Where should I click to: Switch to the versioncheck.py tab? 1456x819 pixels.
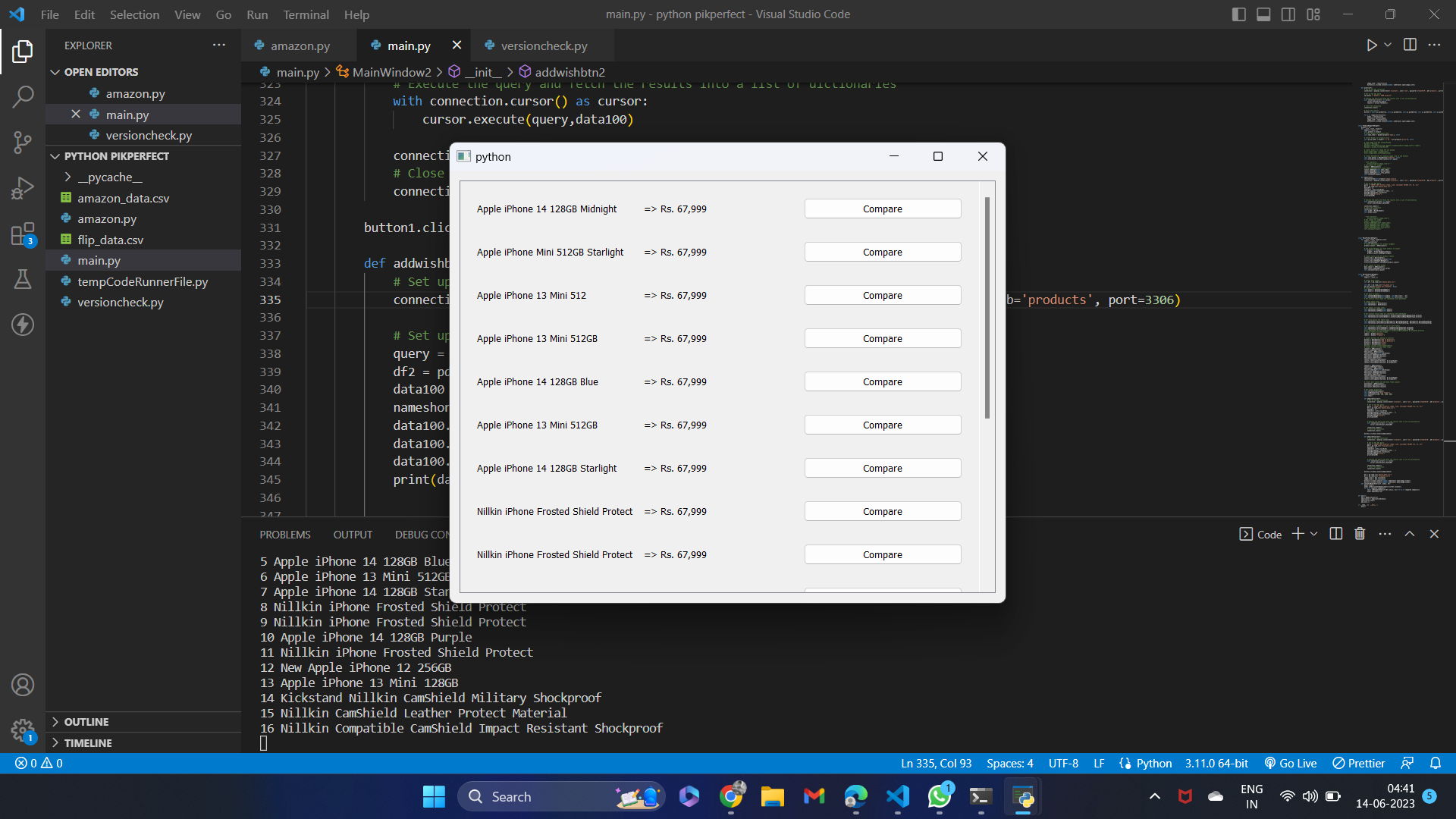coord(544,45)
